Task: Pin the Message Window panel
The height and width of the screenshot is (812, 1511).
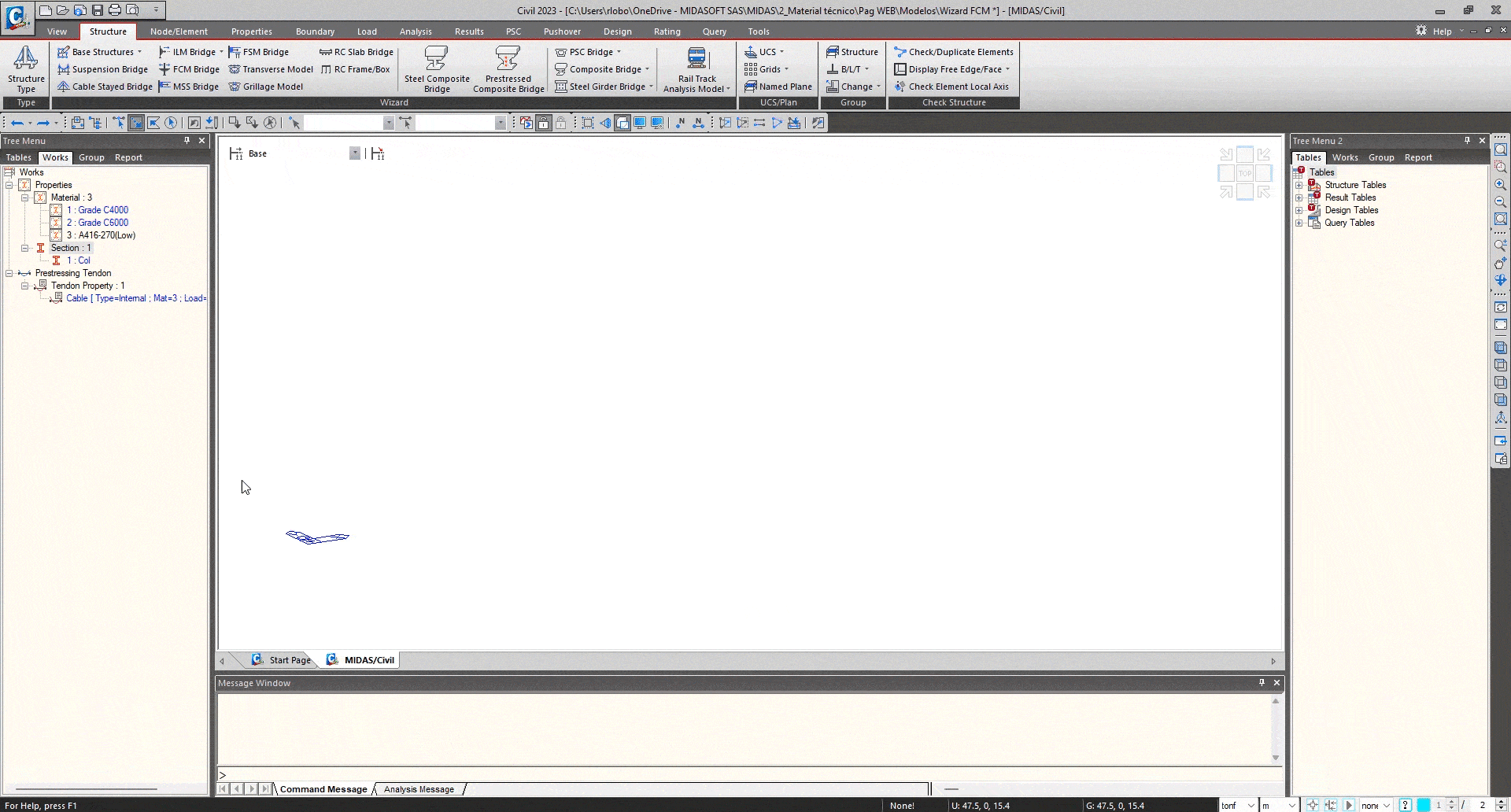Action: [x=1262, y=683]
